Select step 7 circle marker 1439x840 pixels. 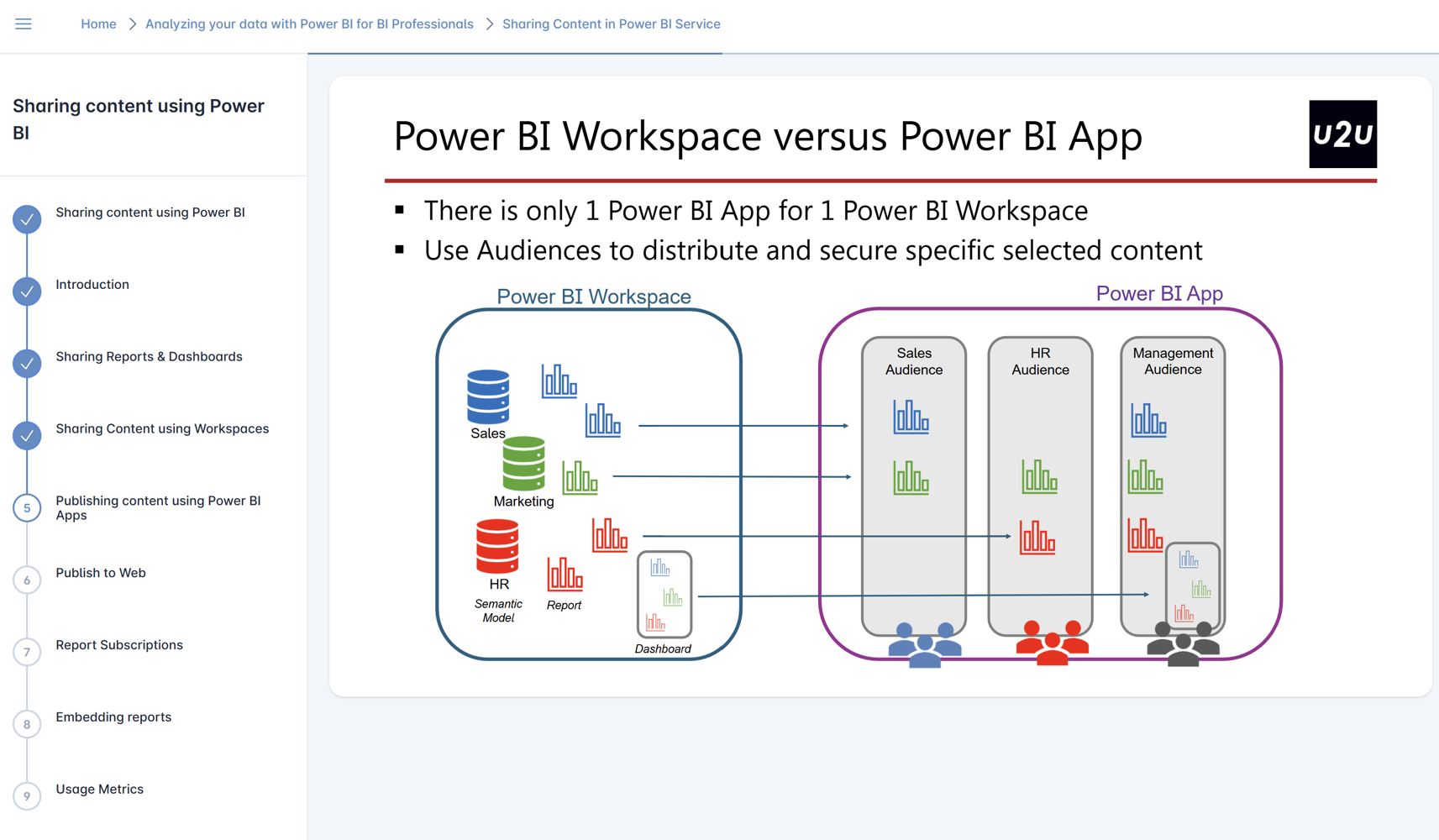[x=27, y=653]
